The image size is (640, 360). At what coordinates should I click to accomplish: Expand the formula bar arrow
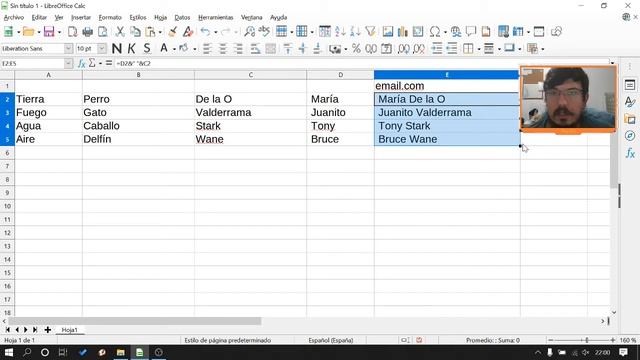click(x=612, y=63)
